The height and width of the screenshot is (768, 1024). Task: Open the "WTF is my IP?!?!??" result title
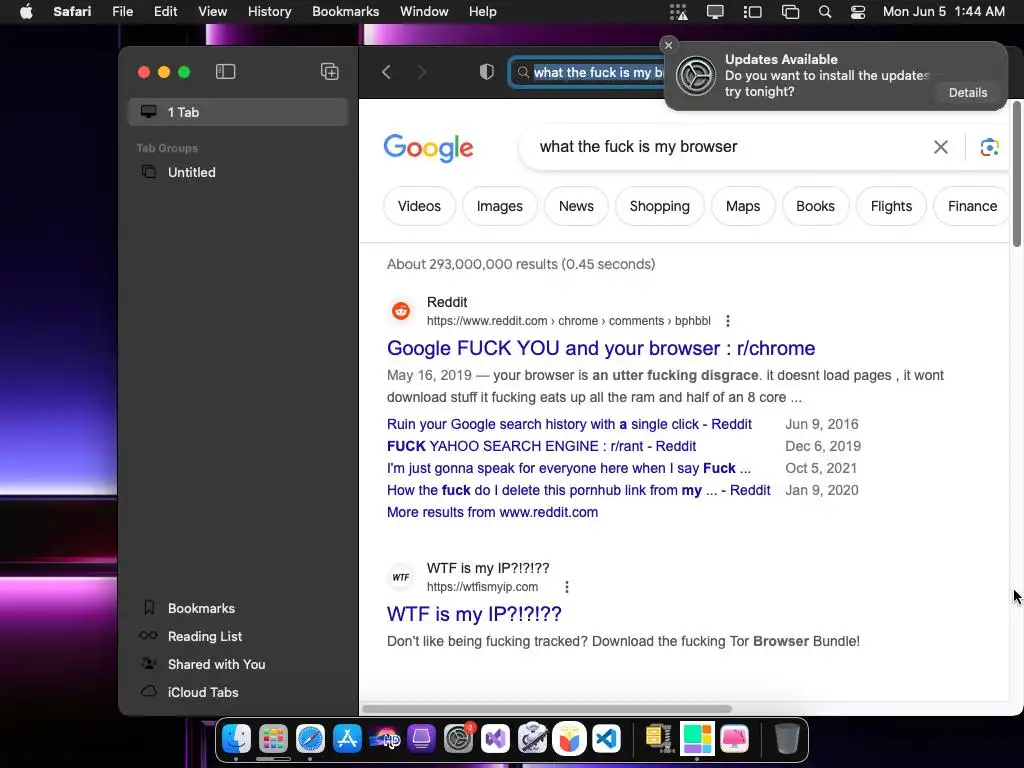pos(474,614)
